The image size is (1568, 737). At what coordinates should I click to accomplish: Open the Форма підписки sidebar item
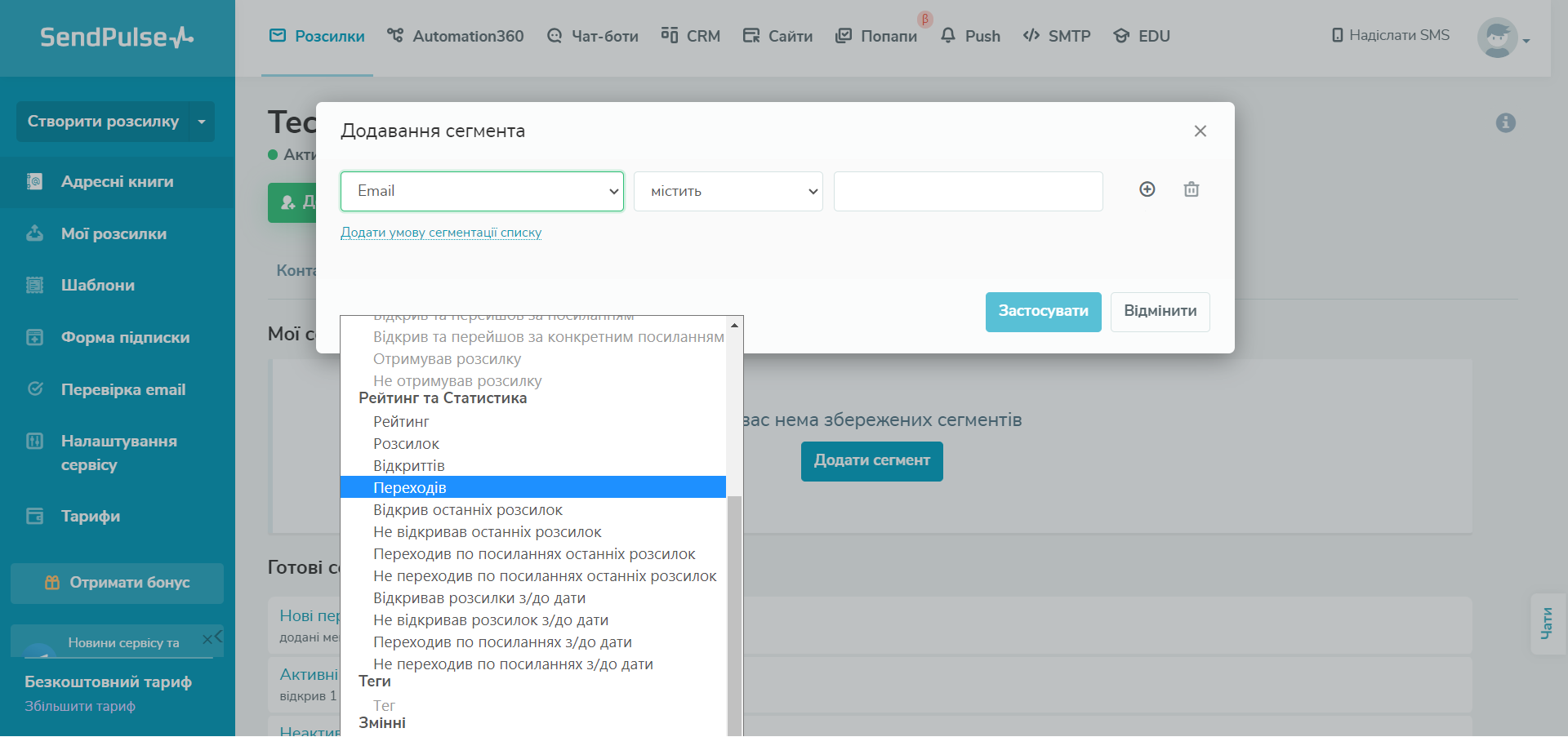[x=118, y=337]
